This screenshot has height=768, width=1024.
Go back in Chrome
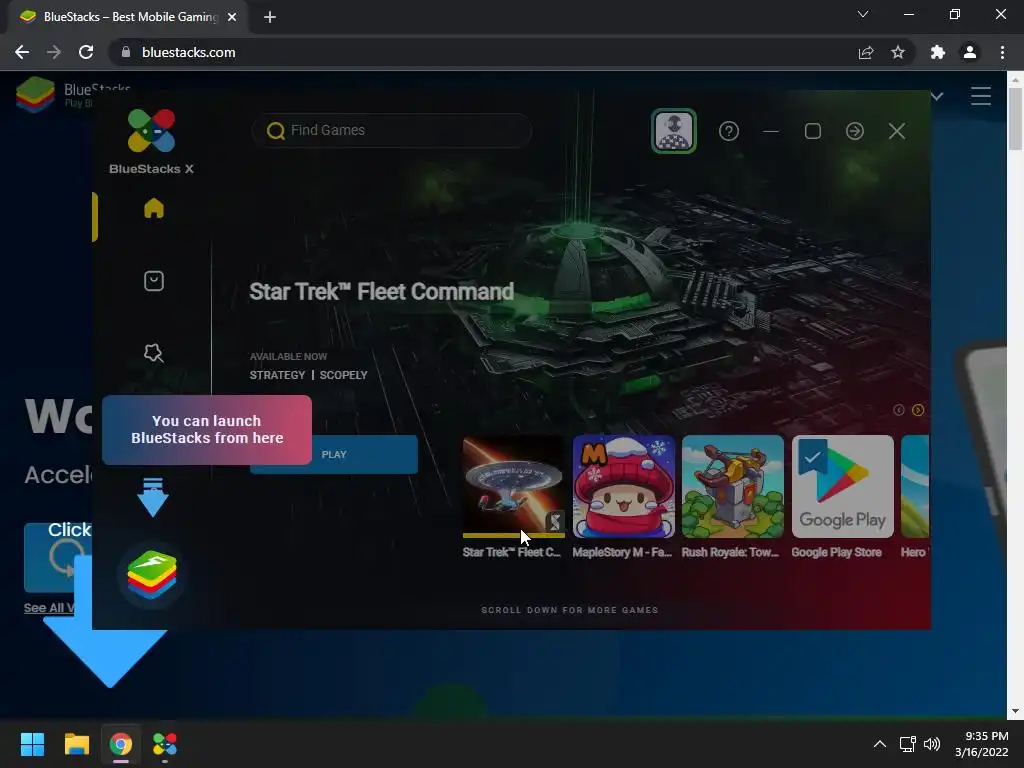[22, 52]
